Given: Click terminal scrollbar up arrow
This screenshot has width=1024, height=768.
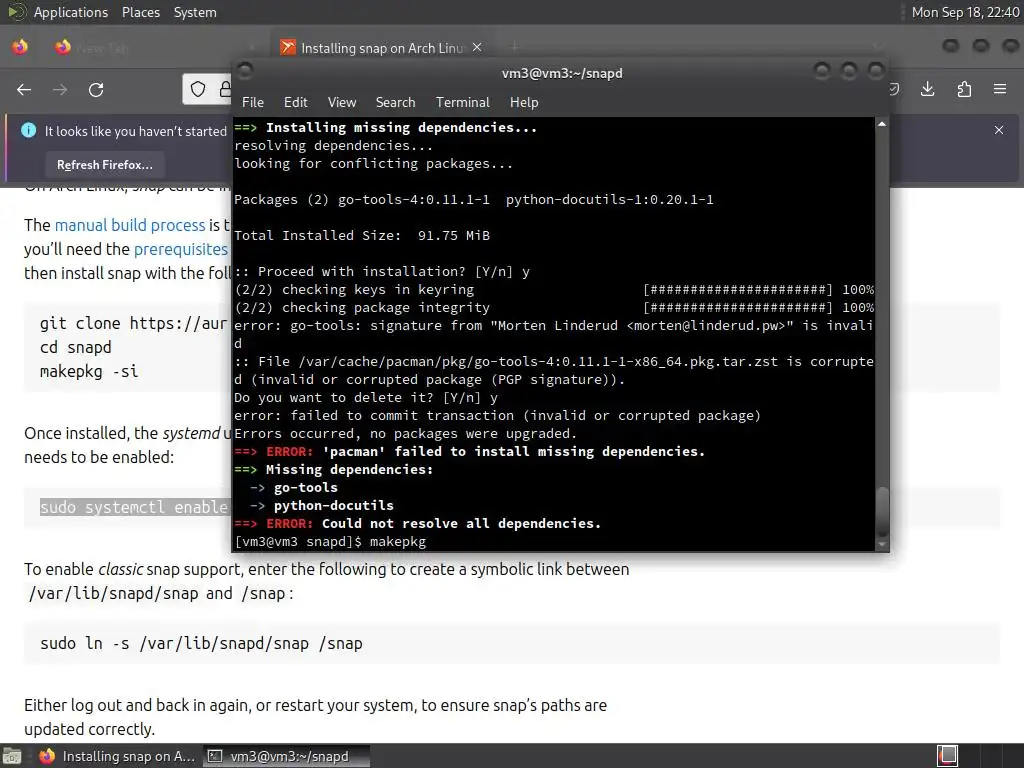Looking at the screenshot, I should pyautogui.click(x=882, y=124).
